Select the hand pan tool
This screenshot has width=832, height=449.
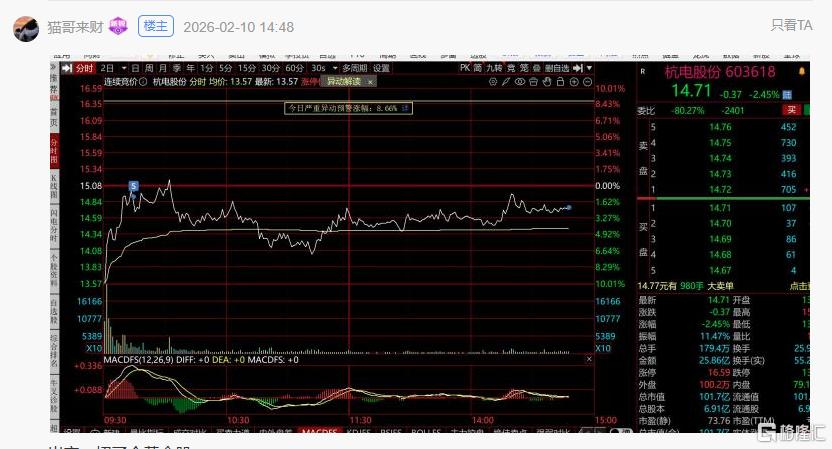click(x=547, y=82)
